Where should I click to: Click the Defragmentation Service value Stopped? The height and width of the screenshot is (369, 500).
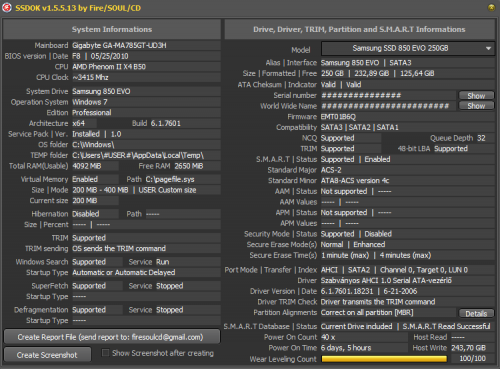click(x=170, y=310)
